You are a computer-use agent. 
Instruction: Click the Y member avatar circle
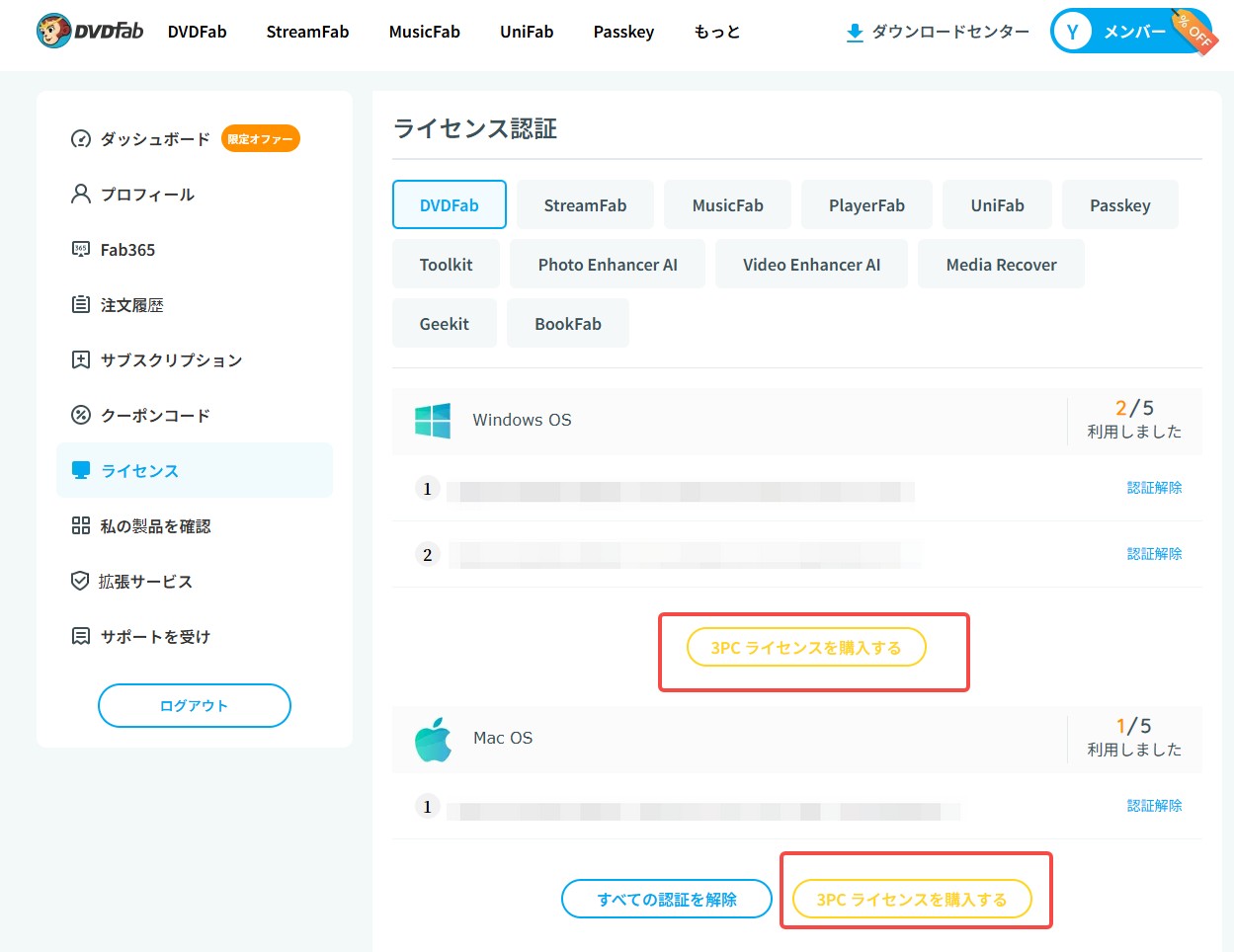click(1072, 32)
